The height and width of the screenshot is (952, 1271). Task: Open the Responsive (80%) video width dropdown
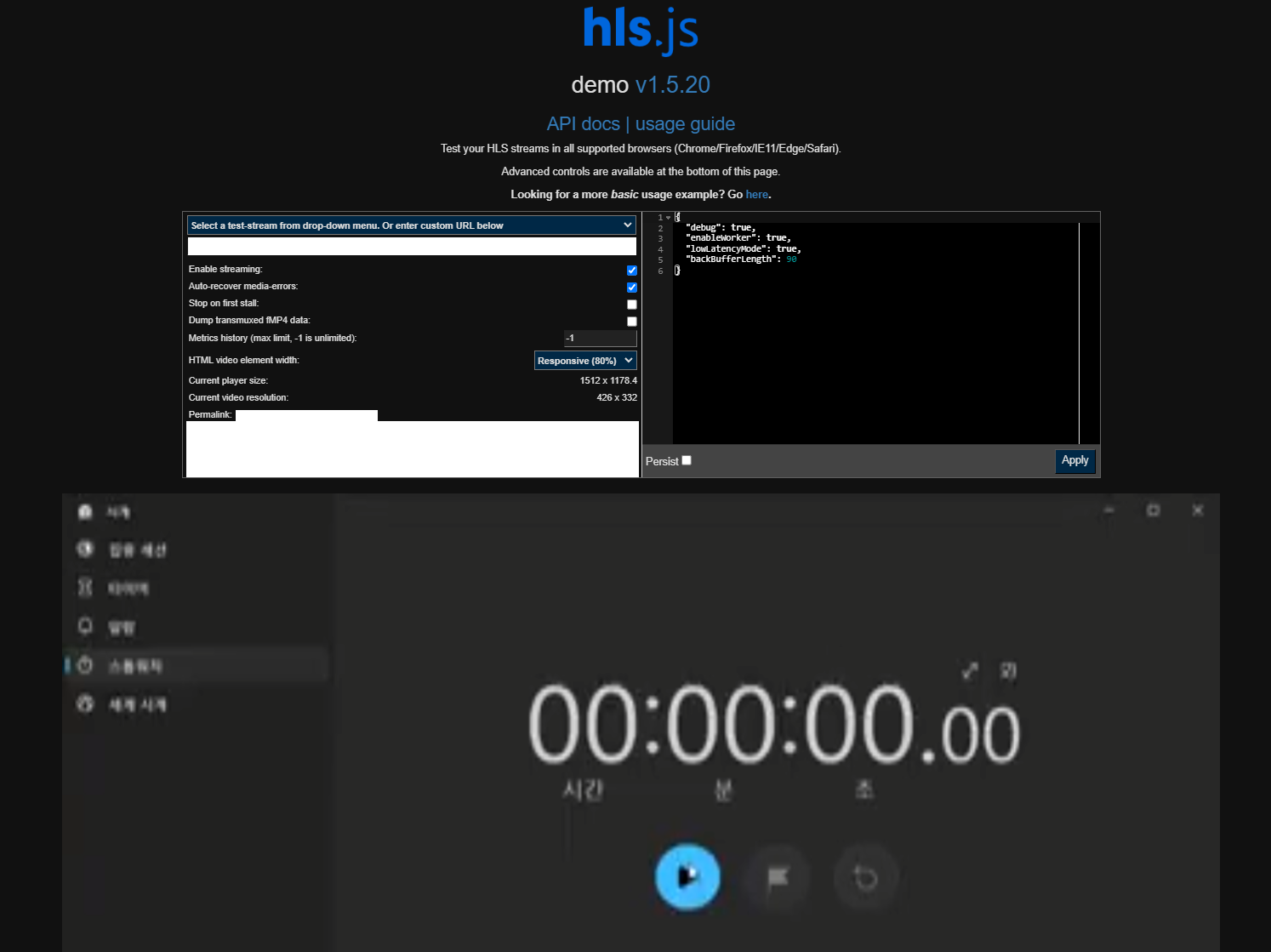[585, 361]
